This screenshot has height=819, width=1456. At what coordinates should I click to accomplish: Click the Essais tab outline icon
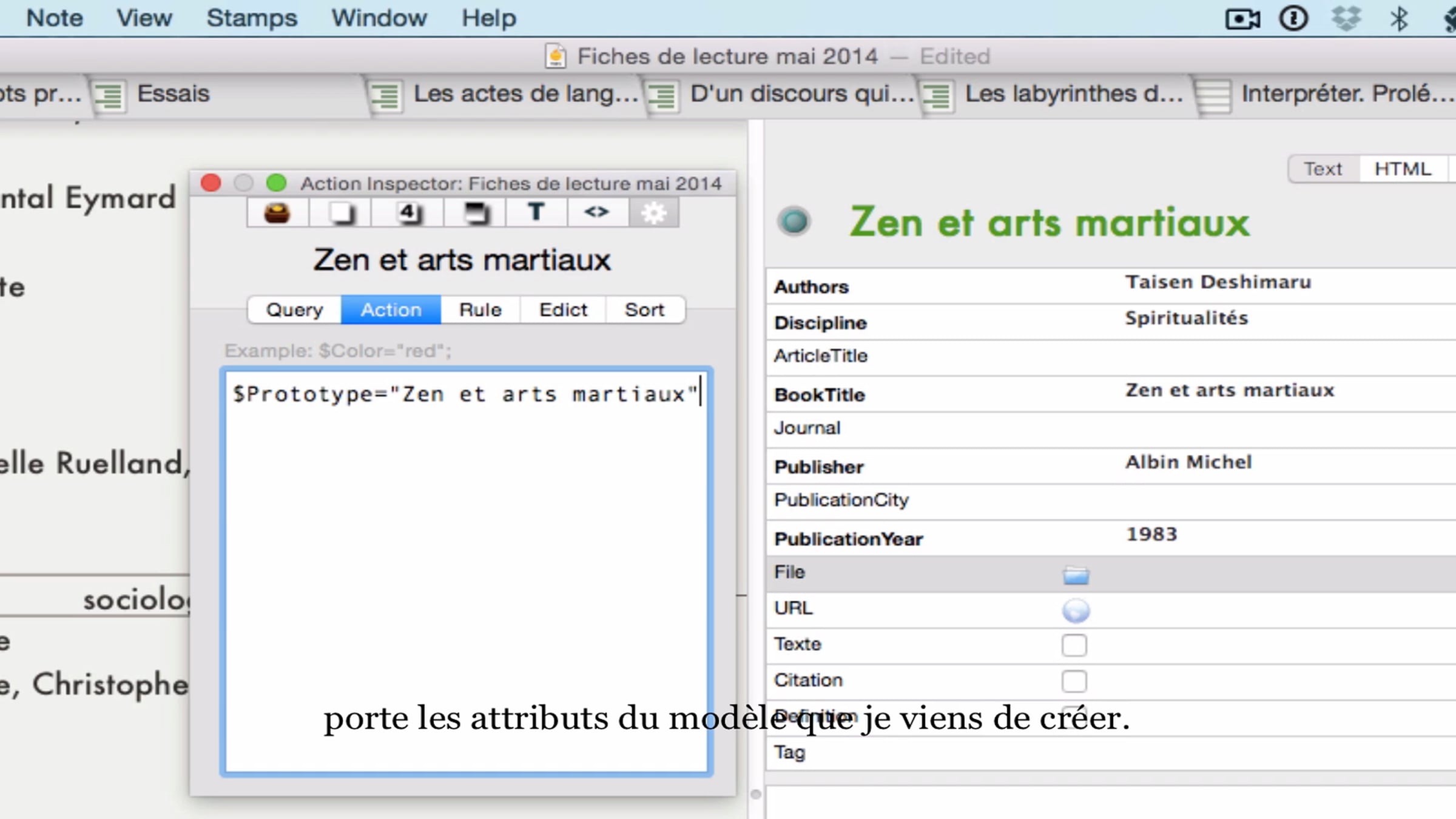110,95
